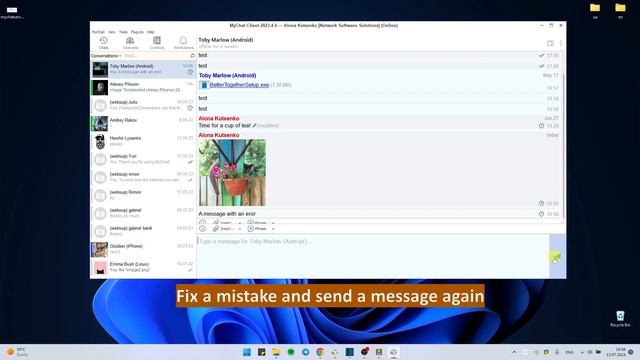Open Google Chrome from the taskbar

[x=320, y=352]
